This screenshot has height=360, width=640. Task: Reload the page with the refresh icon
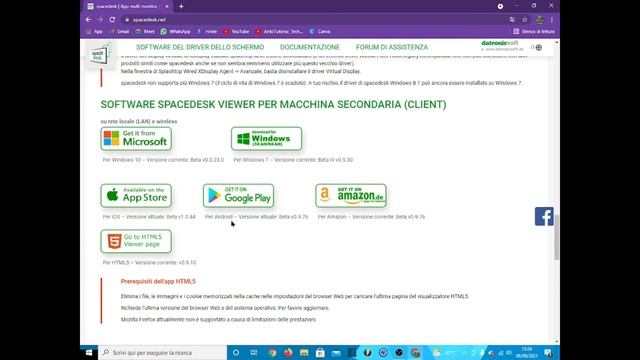[112, 20]
